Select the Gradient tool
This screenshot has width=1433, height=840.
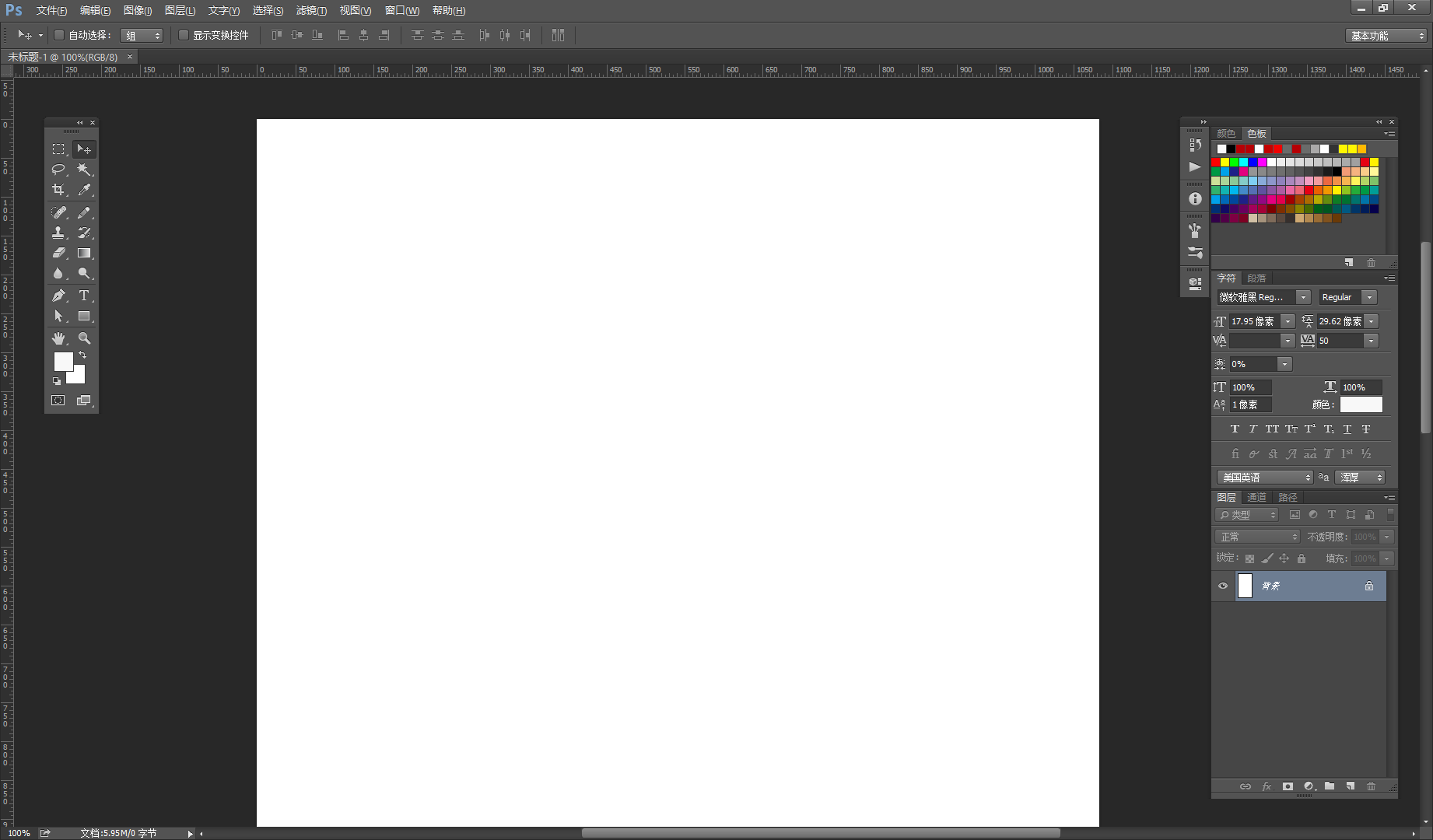tap(84, 253)
